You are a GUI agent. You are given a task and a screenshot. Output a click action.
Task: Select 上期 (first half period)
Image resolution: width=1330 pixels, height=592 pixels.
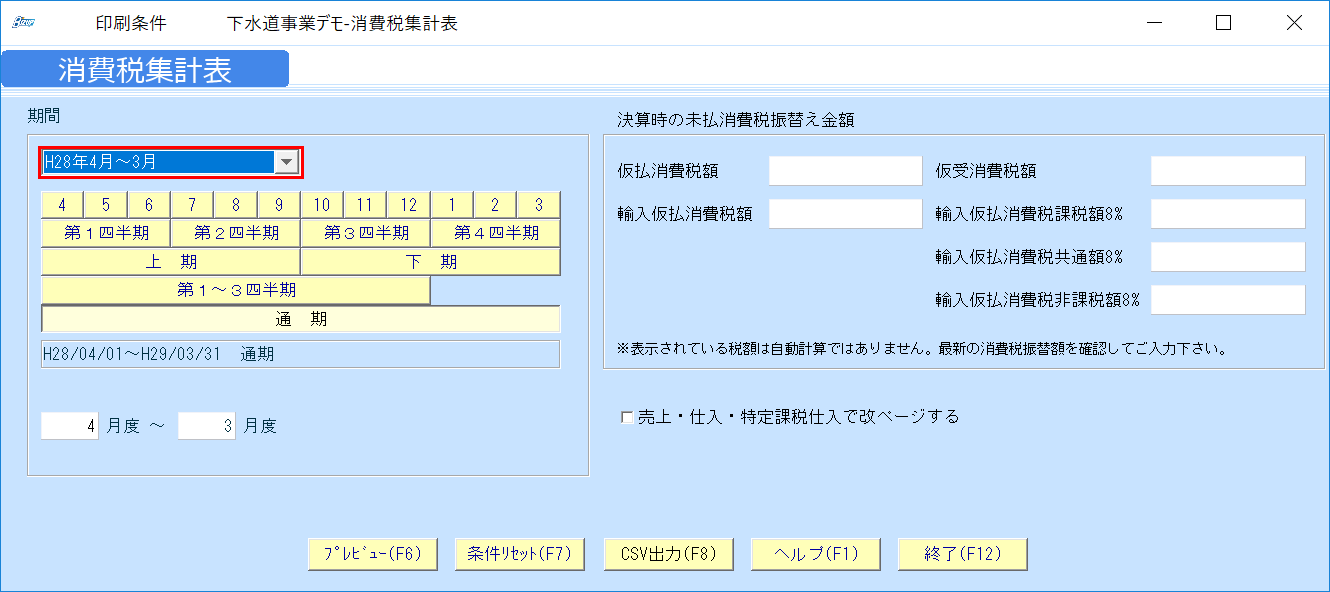(x=170, y=260)
